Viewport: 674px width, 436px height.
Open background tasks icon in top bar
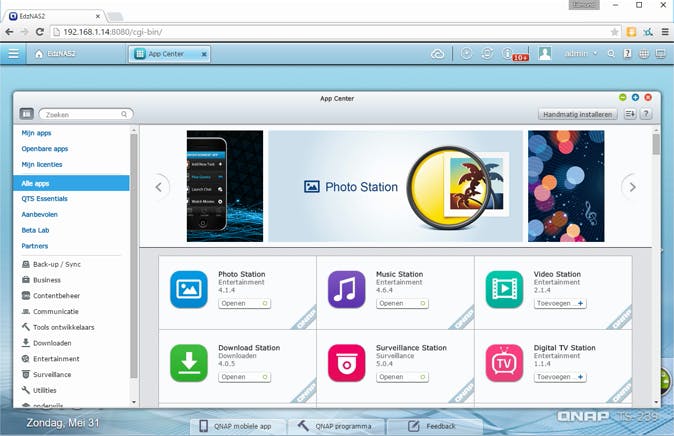(466, 53)
